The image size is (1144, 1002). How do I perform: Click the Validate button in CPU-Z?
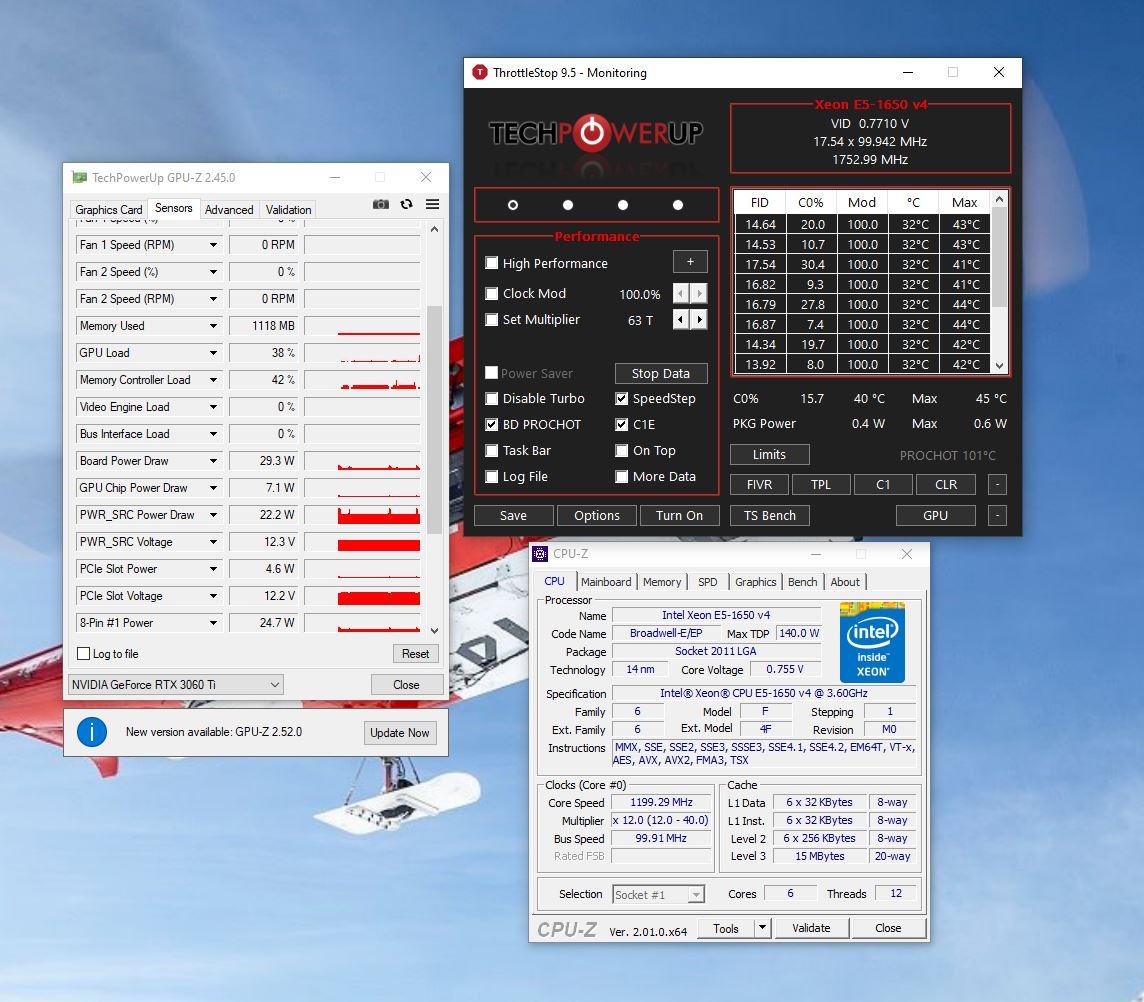coord(811,928)
